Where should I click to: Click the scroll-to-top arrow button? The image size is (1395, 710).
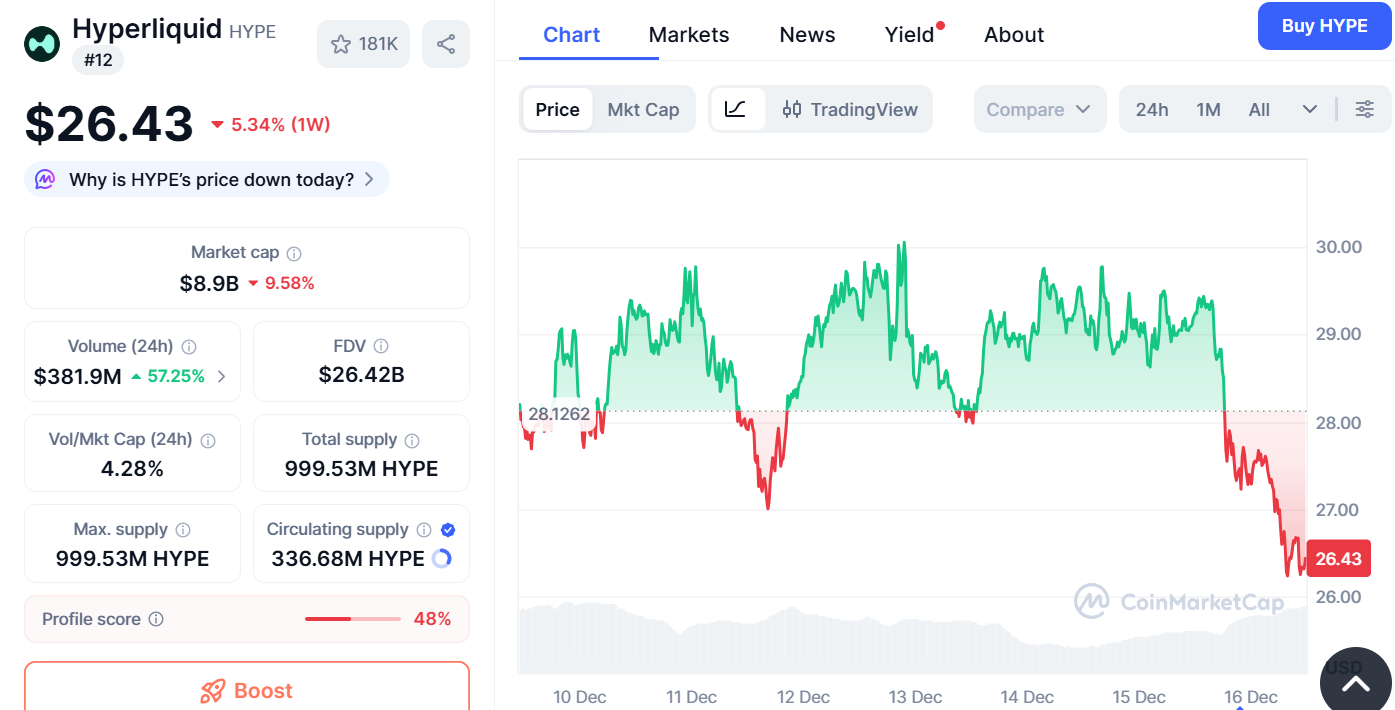coord(1355,684)
